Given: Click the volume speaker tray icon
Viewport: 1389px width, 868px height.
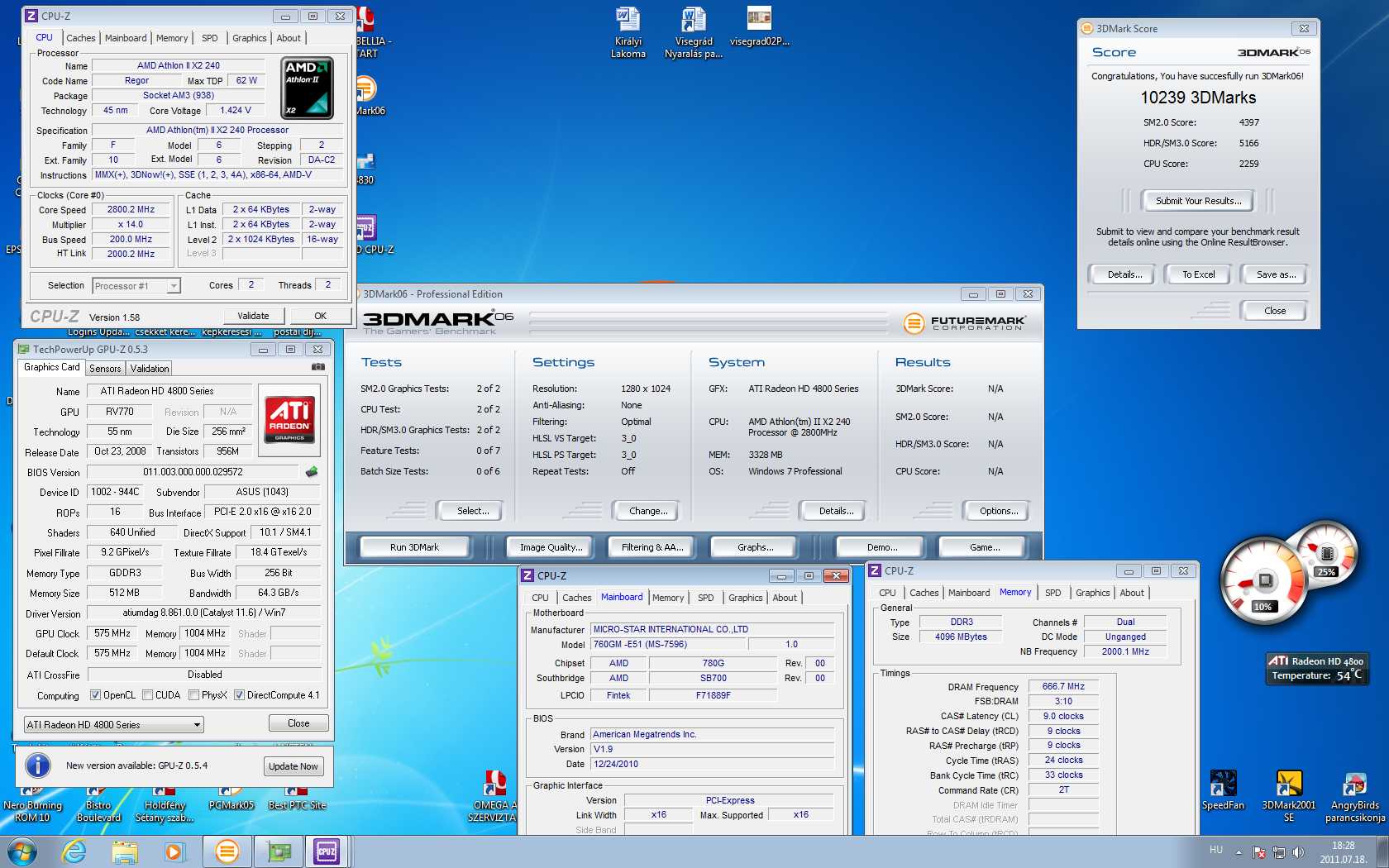Looking at the screenshot, I should pyautogui.click(x=1298, y=852).
